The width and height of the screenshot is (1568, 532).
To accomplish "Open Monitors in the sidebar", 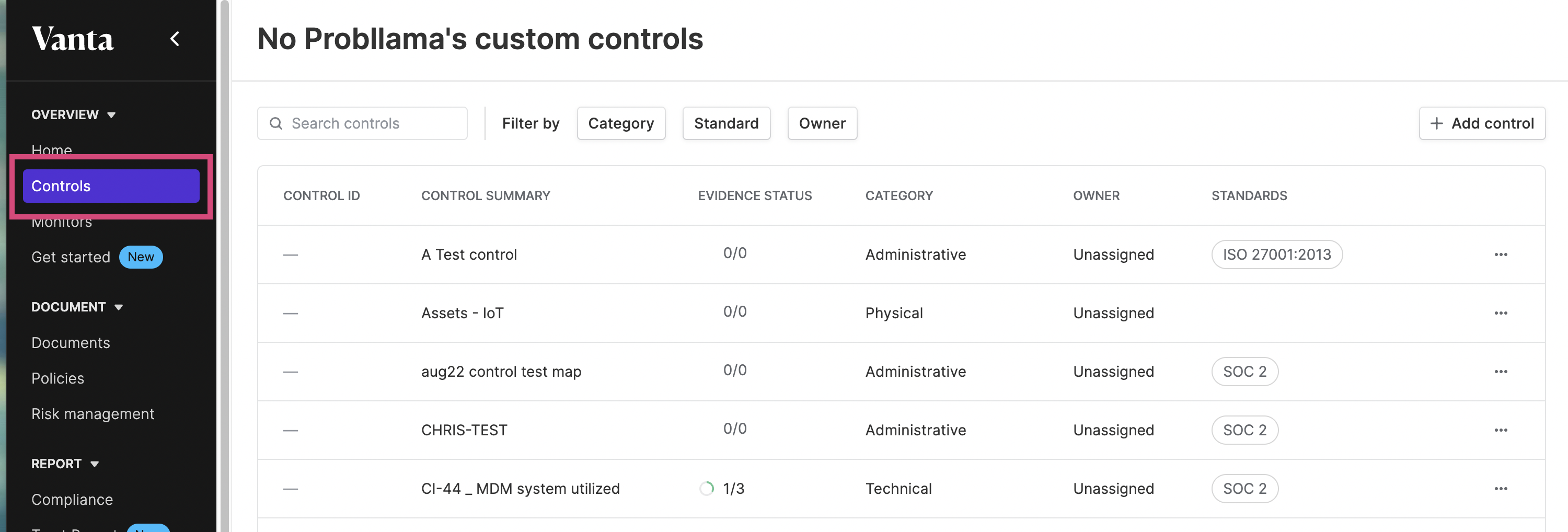I will 62,222.
